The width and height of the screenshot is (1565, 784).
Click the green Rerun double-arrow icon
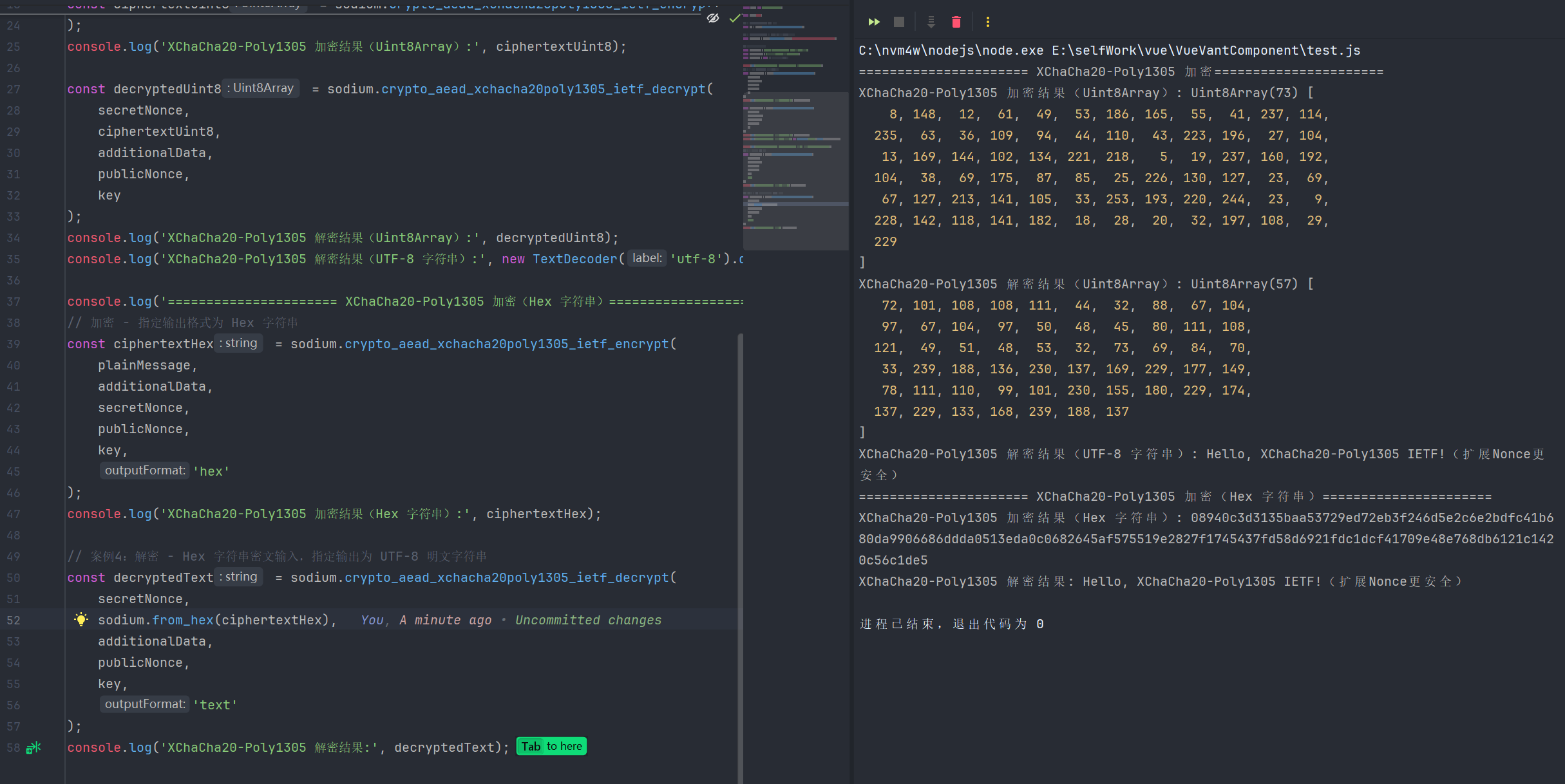[x=873, y=22]
